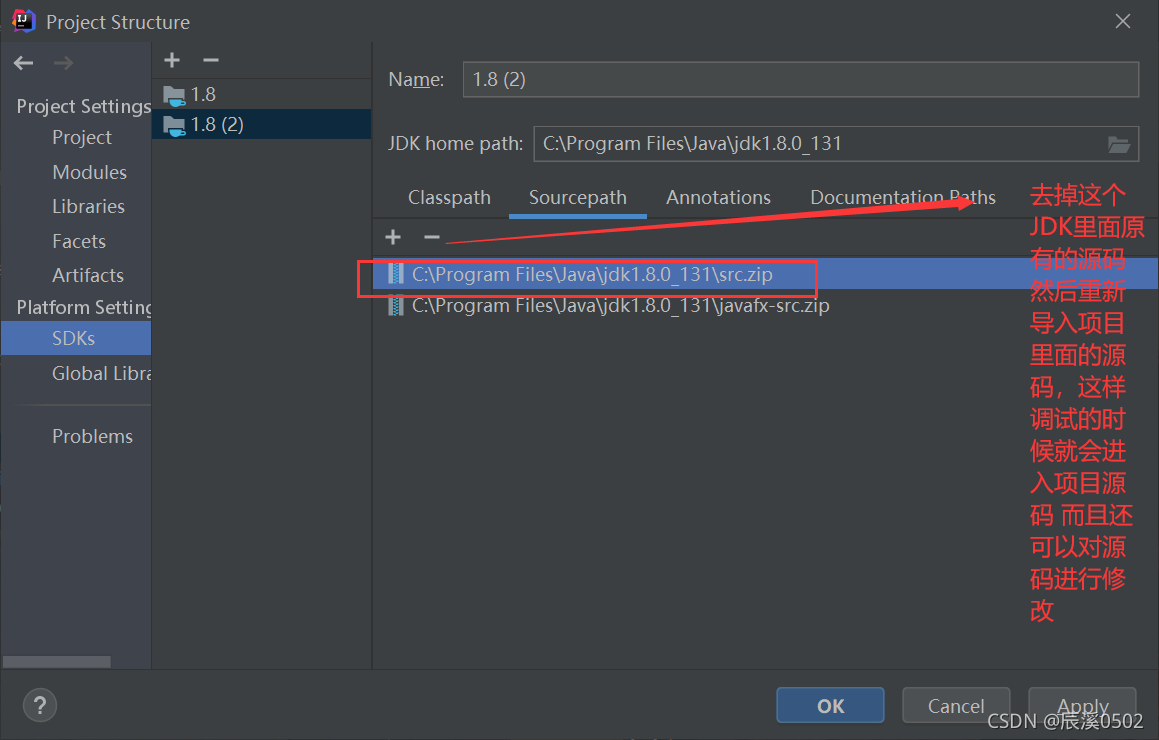
Task: Open the Problems page
Action: (92, 436)
